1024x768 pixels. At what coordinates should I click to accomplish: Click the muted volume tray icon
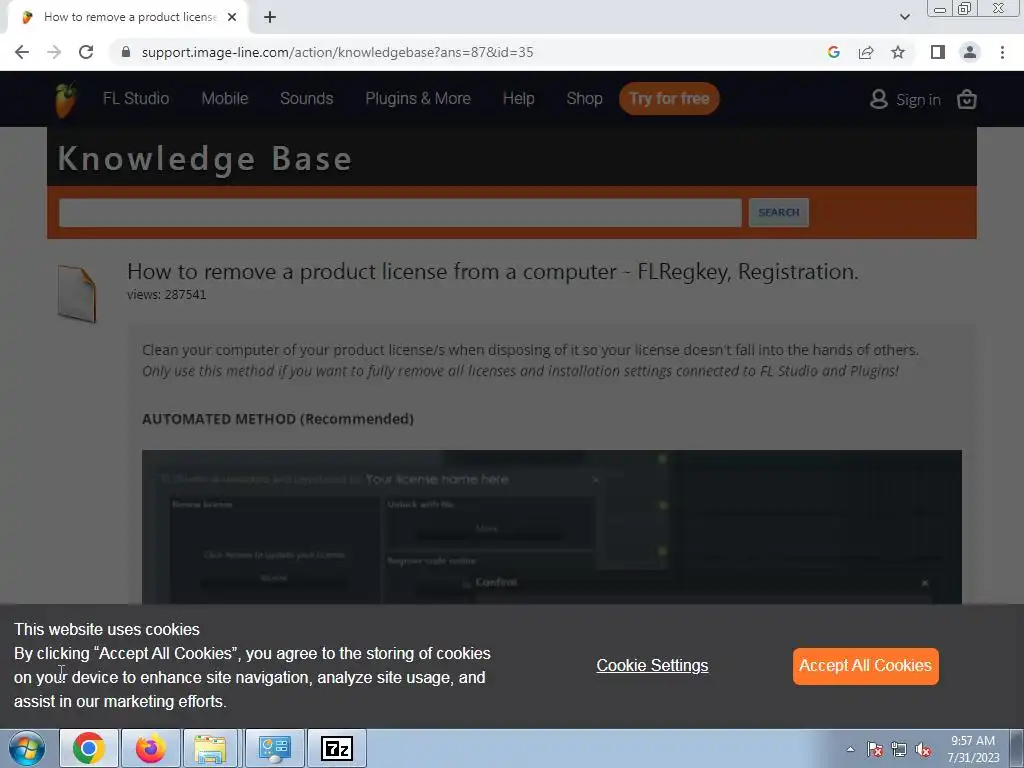923,749
